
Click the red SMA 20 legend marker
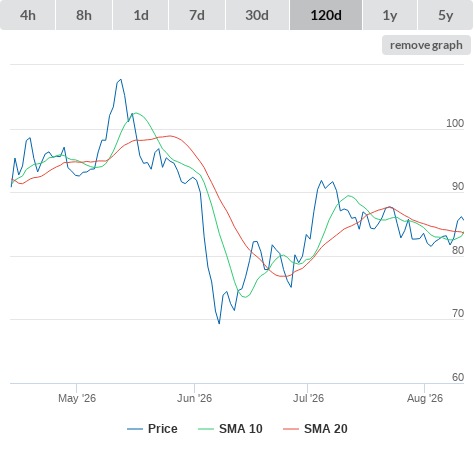click(x=291, y=429)
